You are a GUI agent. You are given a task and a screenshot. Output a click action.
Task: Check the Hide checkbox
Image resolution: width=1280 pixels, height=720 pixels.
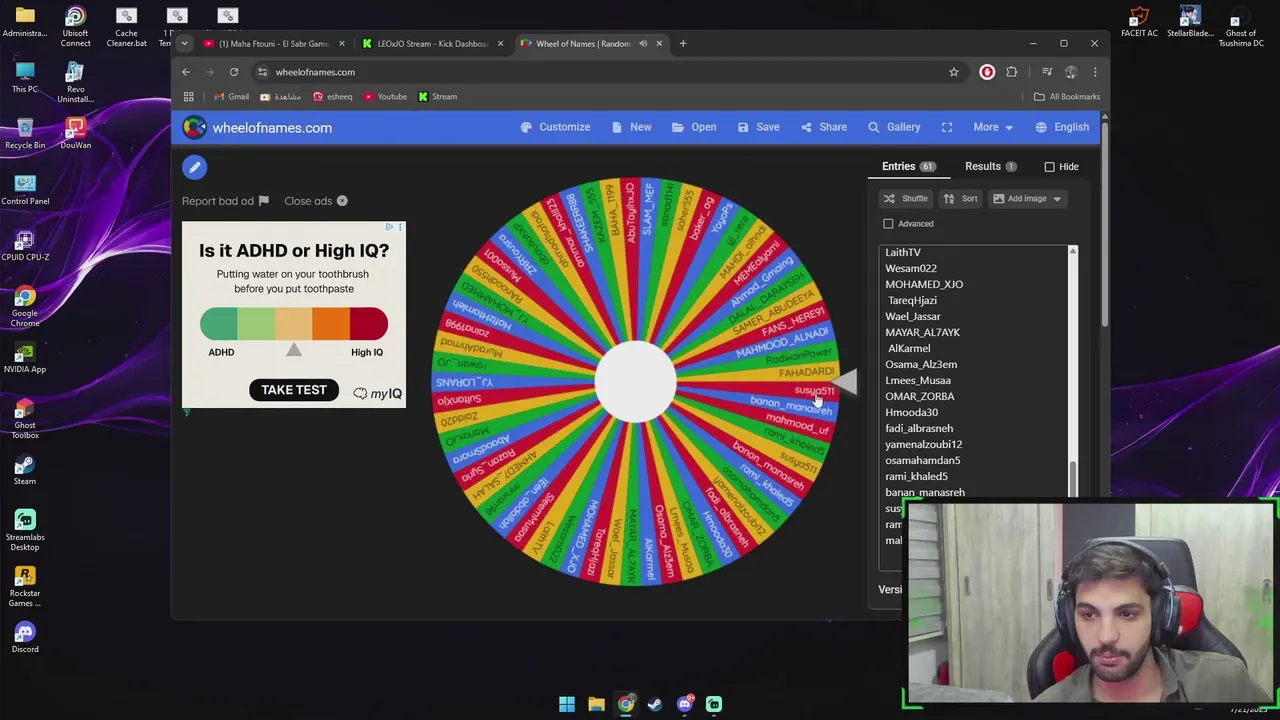1049,167
